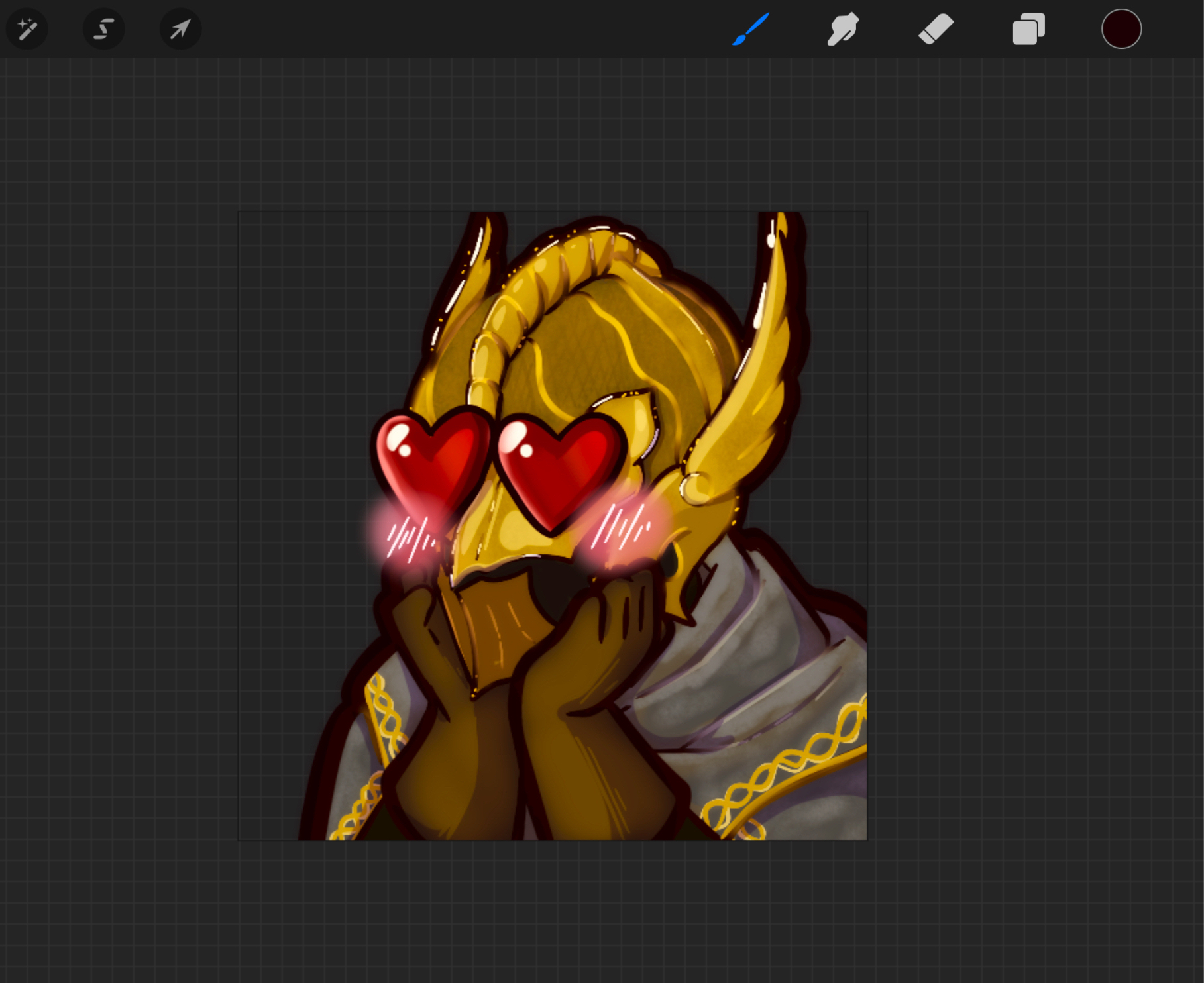Open the dark maroon active color swatch
This screenshot has height=983, width=1204.
tap(1121, 29)
